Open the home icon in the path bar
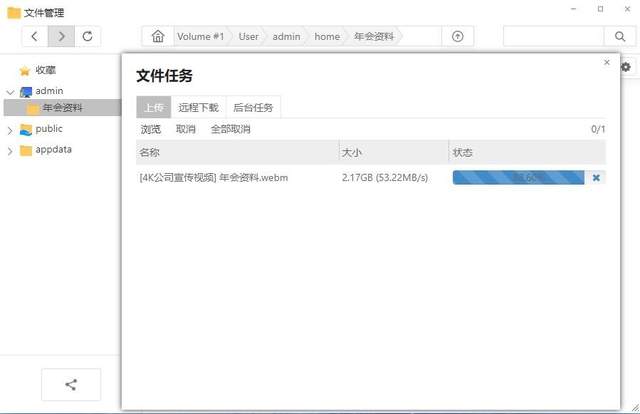 [x=158, y=36]
